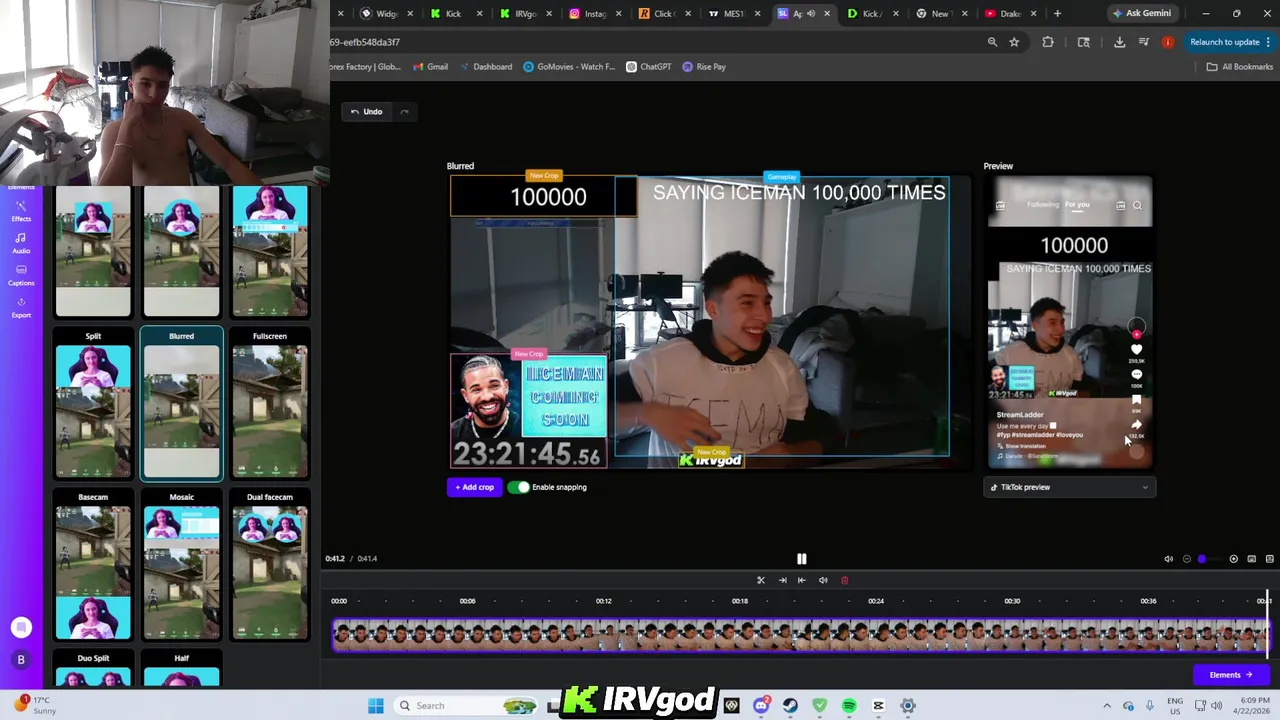The height and width of the screenshot is (720, 1280).
Task: Click the fit timeline icon
Action: 1251,559
